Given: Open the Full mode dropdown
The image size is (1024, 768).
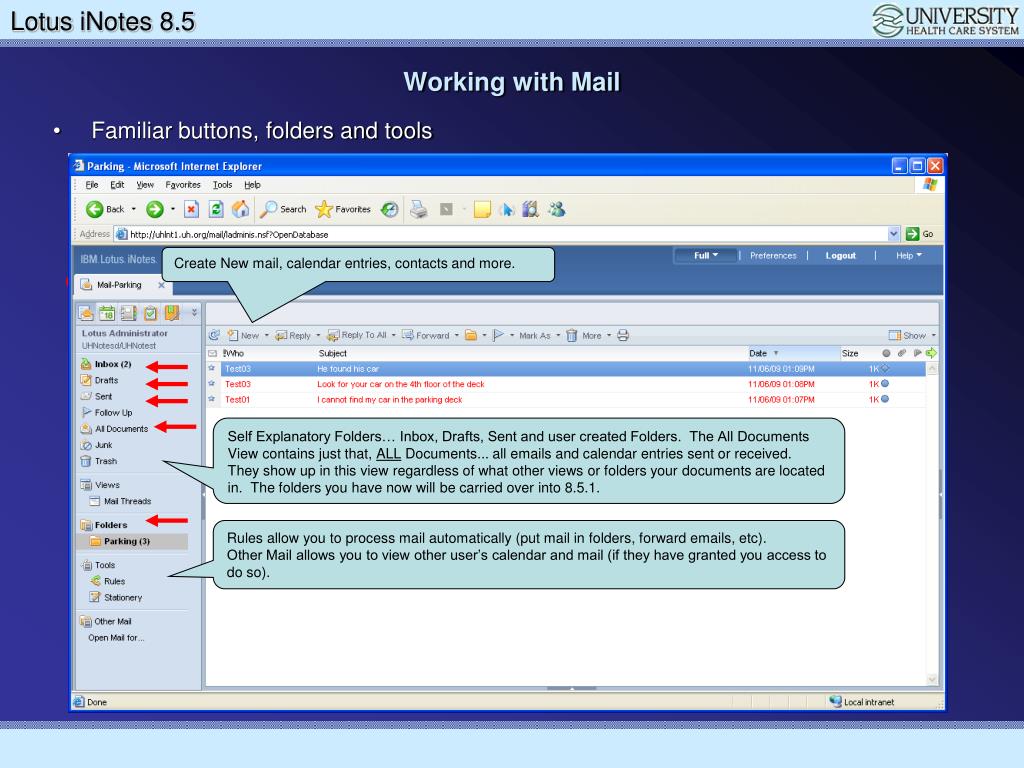Looking at the screenshot, I should 706,255.
